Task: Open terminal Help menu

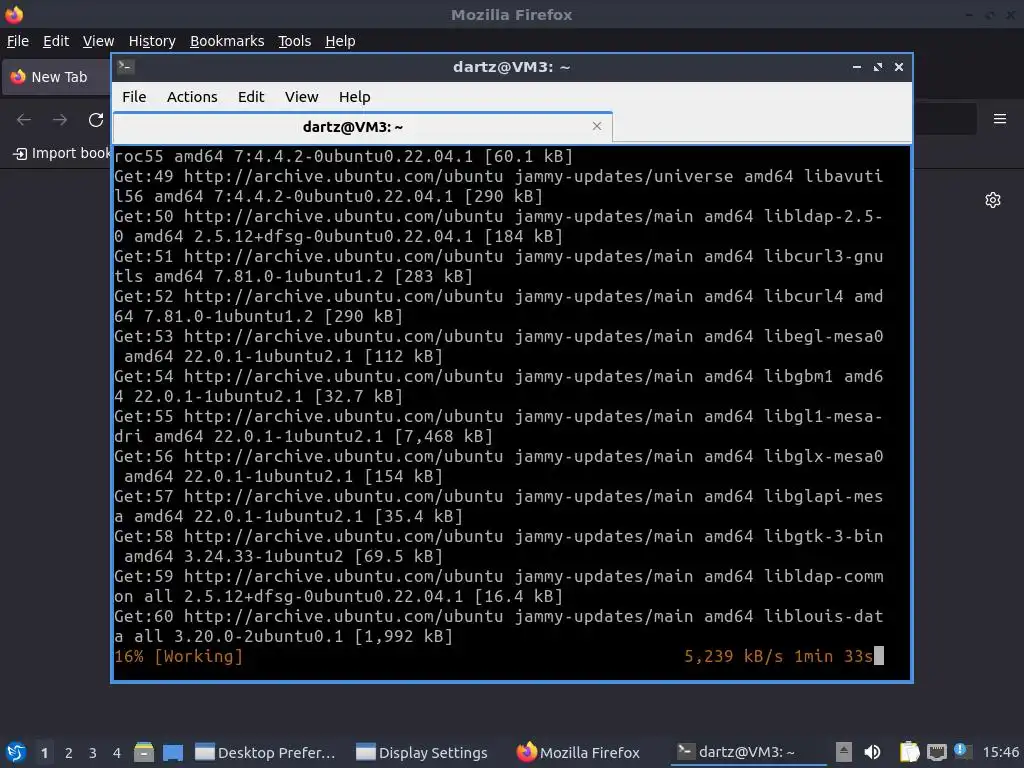Action: point(355,97)
